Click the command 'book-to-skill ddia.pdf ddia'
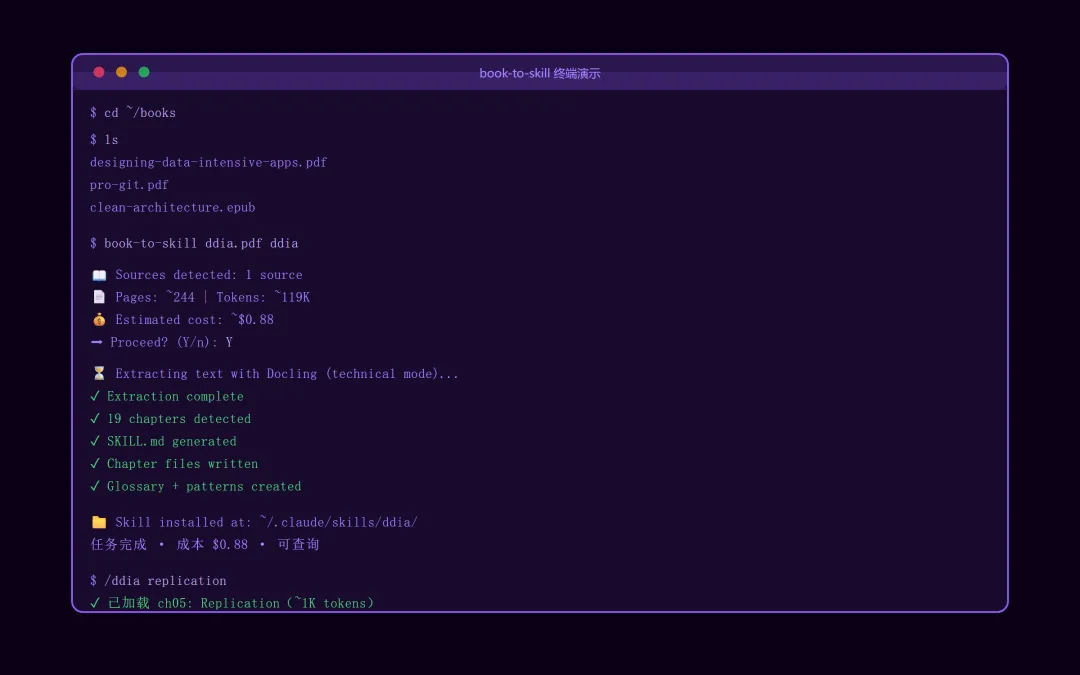 click(201, 243)
